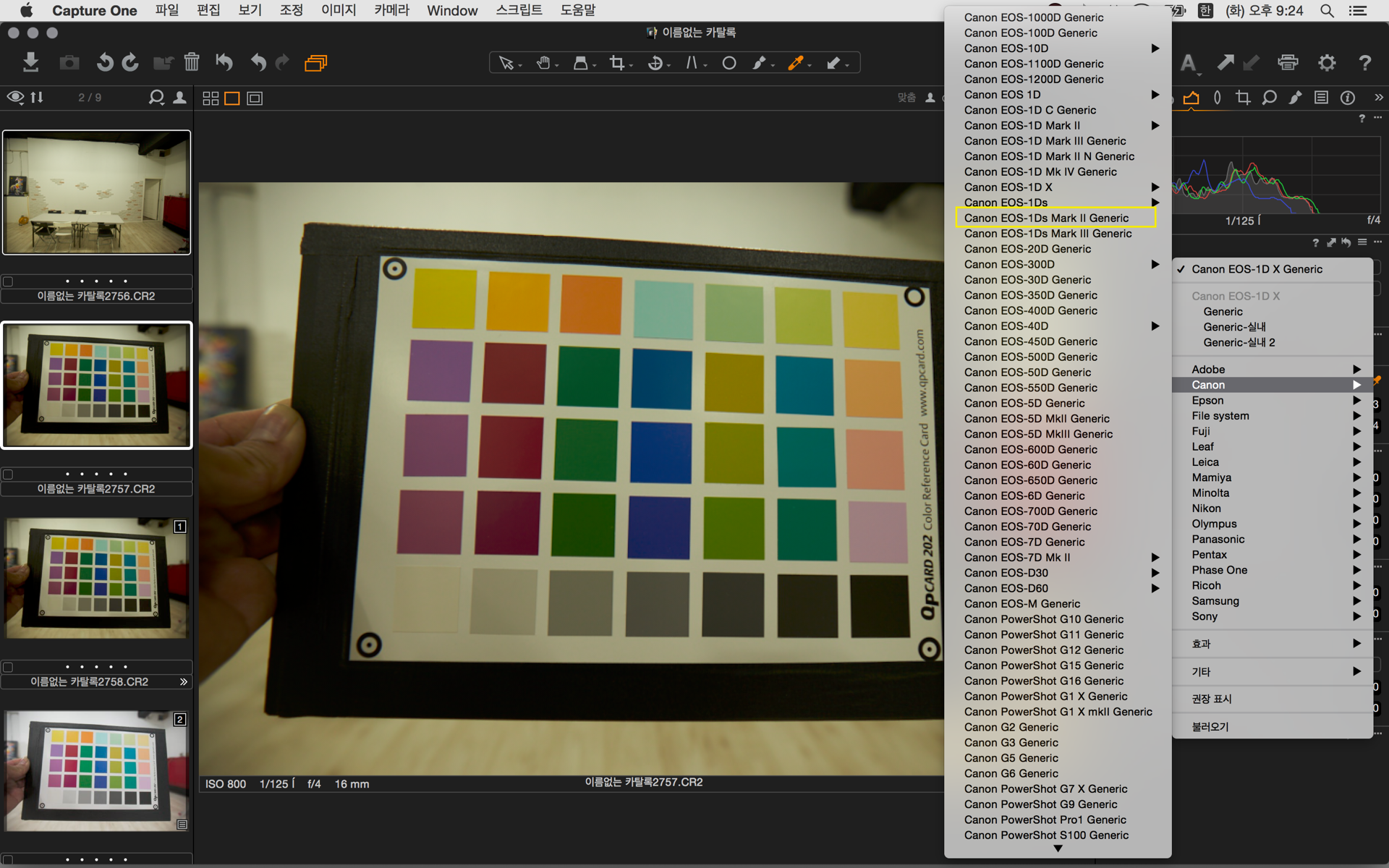Select Generic-실내 2 profile option
The image size is (1389, 868).
(x=1239, y=342)
